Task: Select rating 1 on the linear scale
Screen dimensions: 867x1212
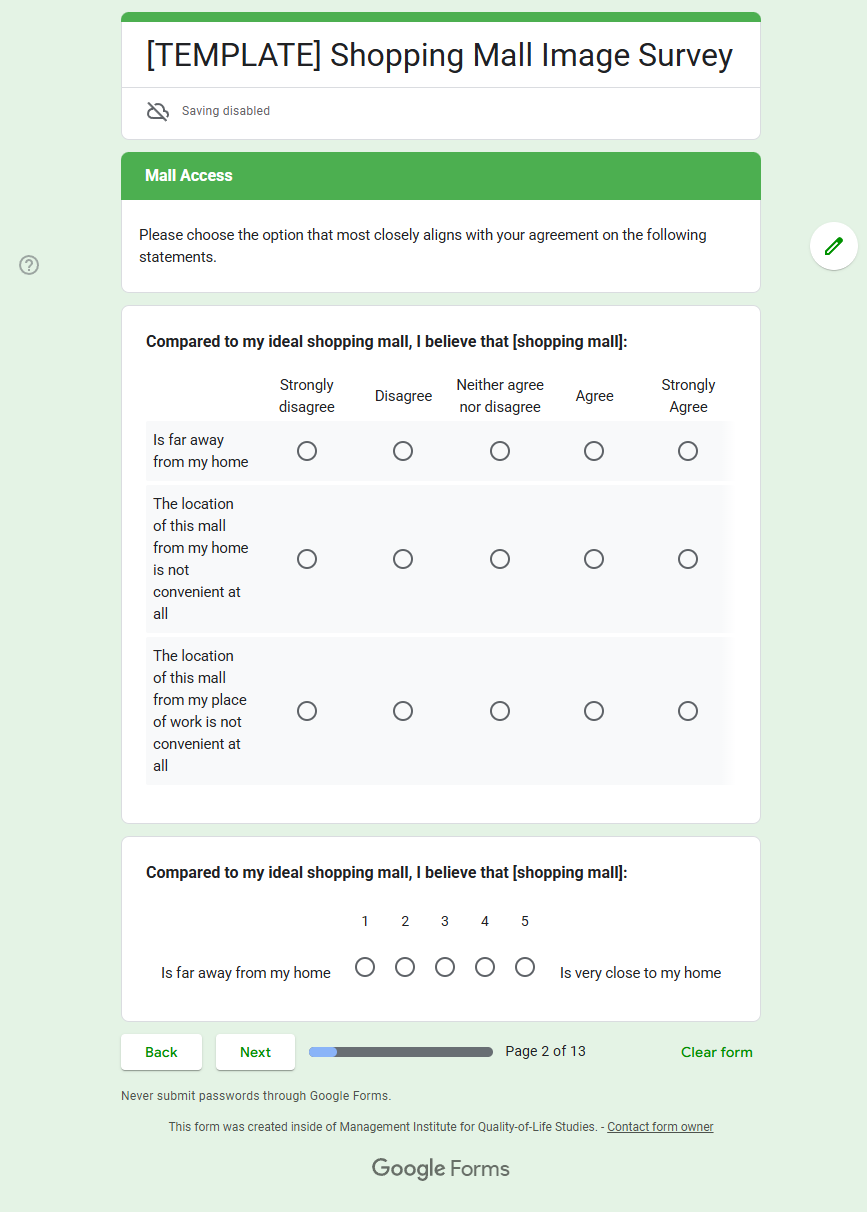Action: 365,967
